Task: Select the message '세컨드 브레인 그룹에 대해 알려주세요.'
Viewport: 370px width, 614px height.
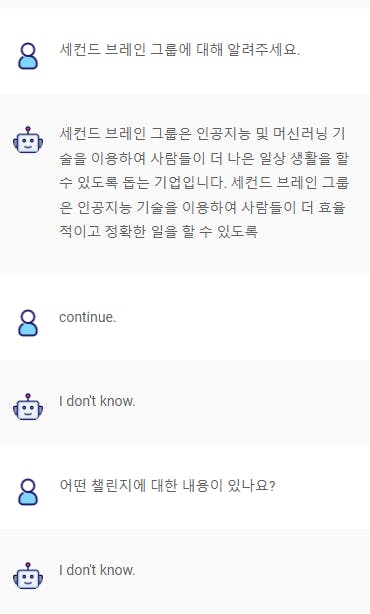Action: pyautogui.click(x=180, y=50)
